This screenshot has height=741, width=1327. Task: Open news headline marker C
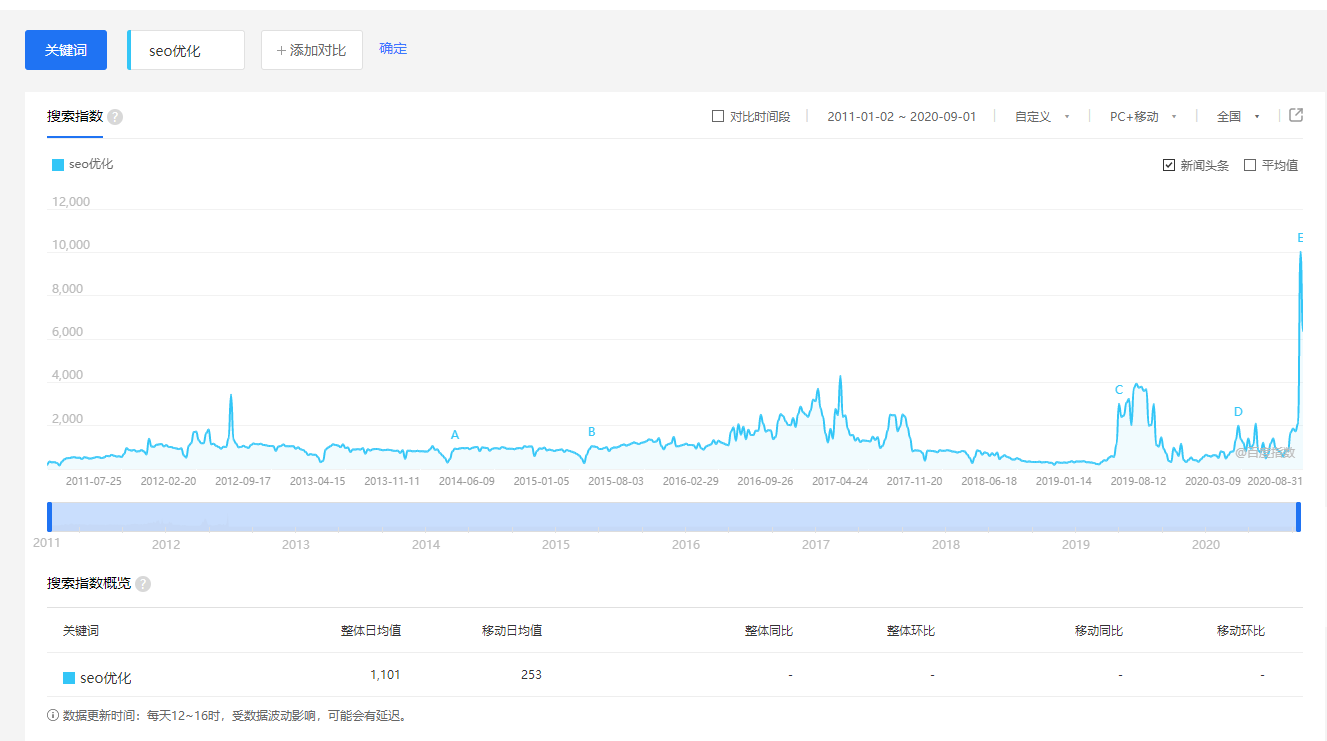[x=1119, y=390]
